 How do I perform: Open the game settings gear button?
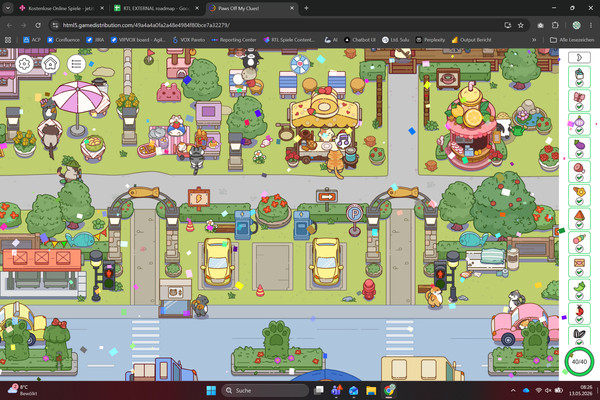25,64
